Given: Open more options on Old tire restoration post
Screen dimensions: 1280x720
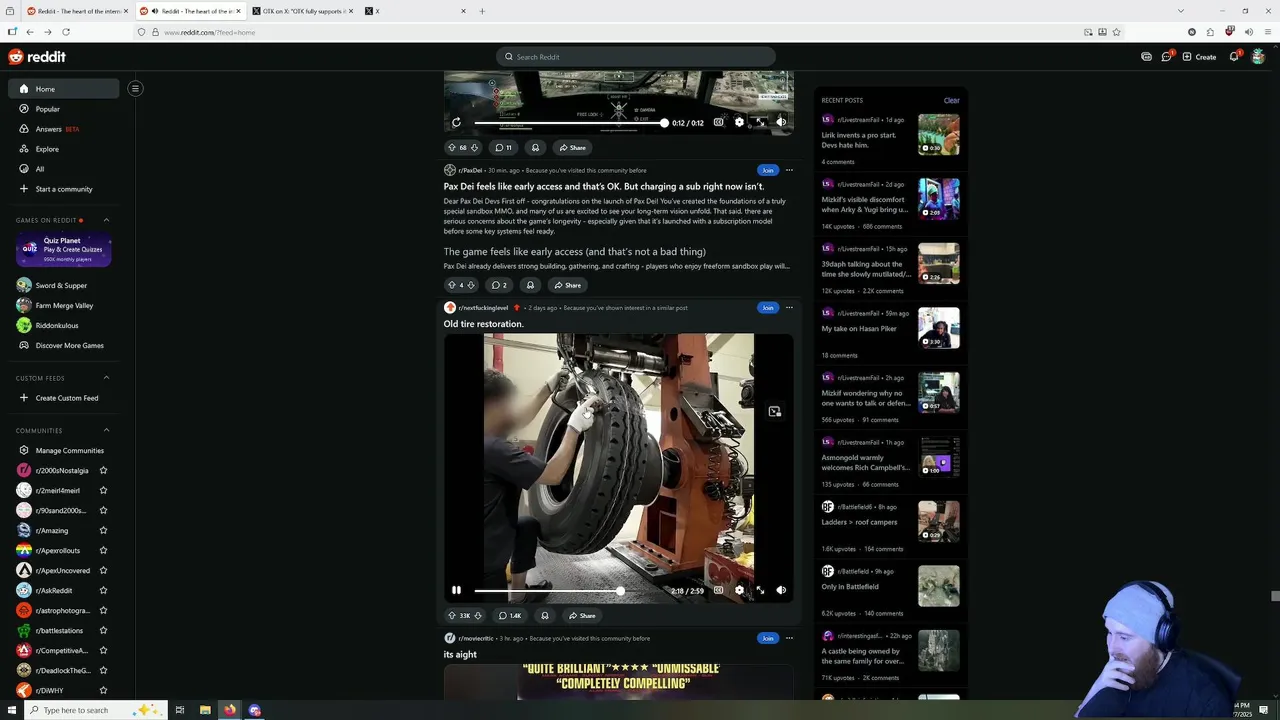Looking at the screenshot, I should (789, 308).
